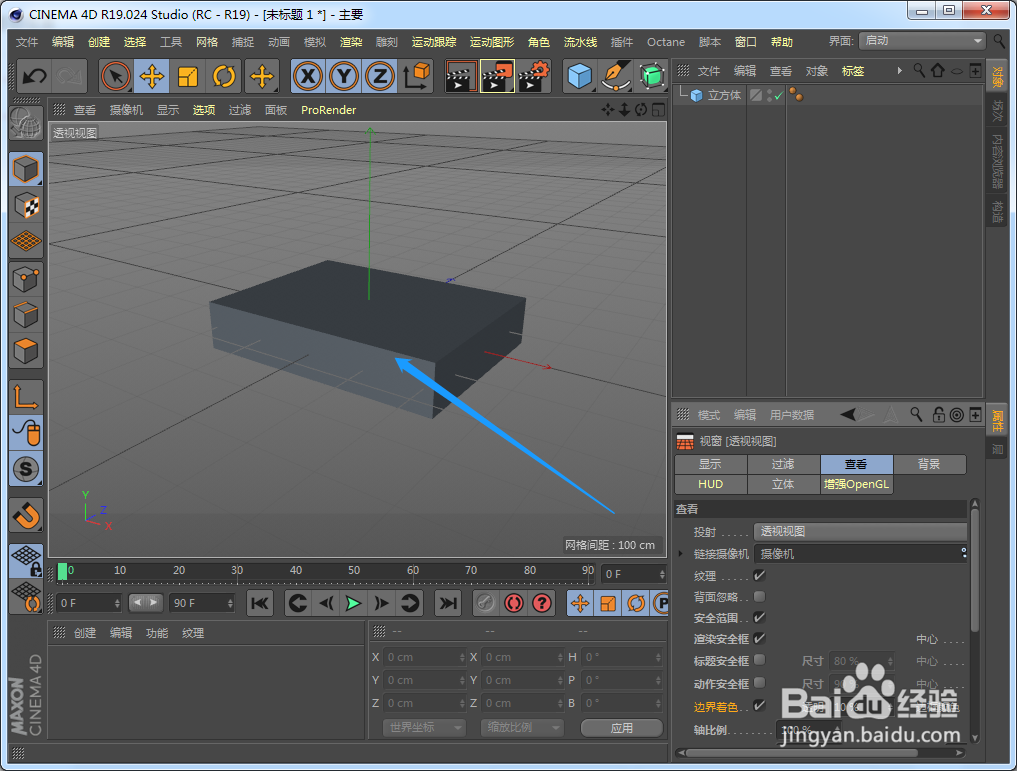Activate the Live Selection arrow tool
The image size is (1017, 771).
point(115,76)
